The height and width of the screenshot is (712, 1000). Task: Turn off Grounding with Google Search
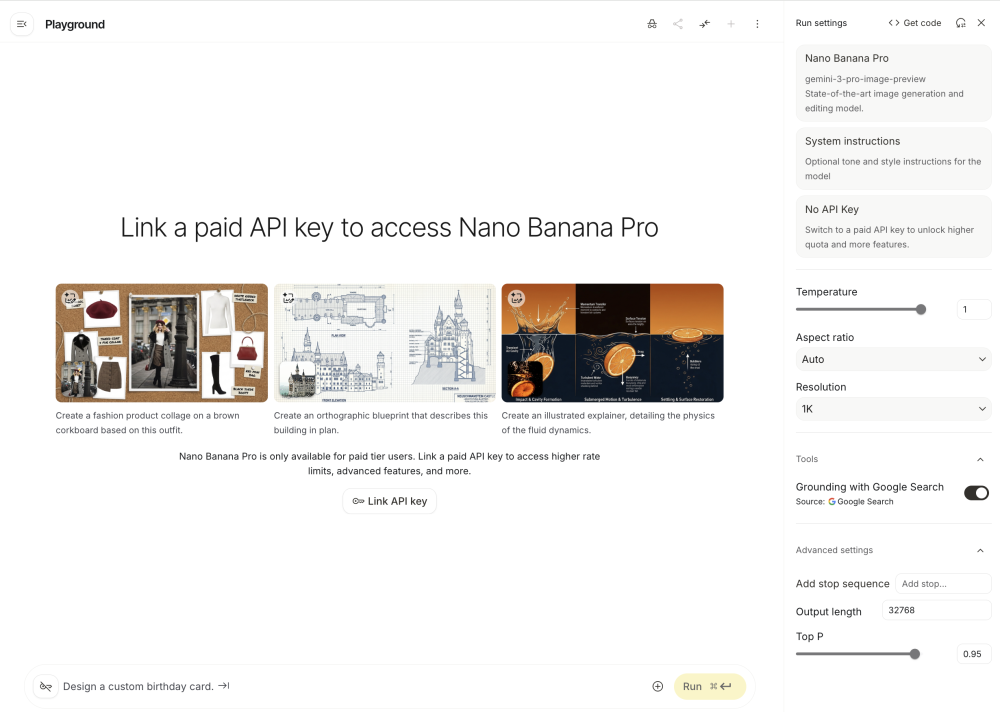pos(976,493)
